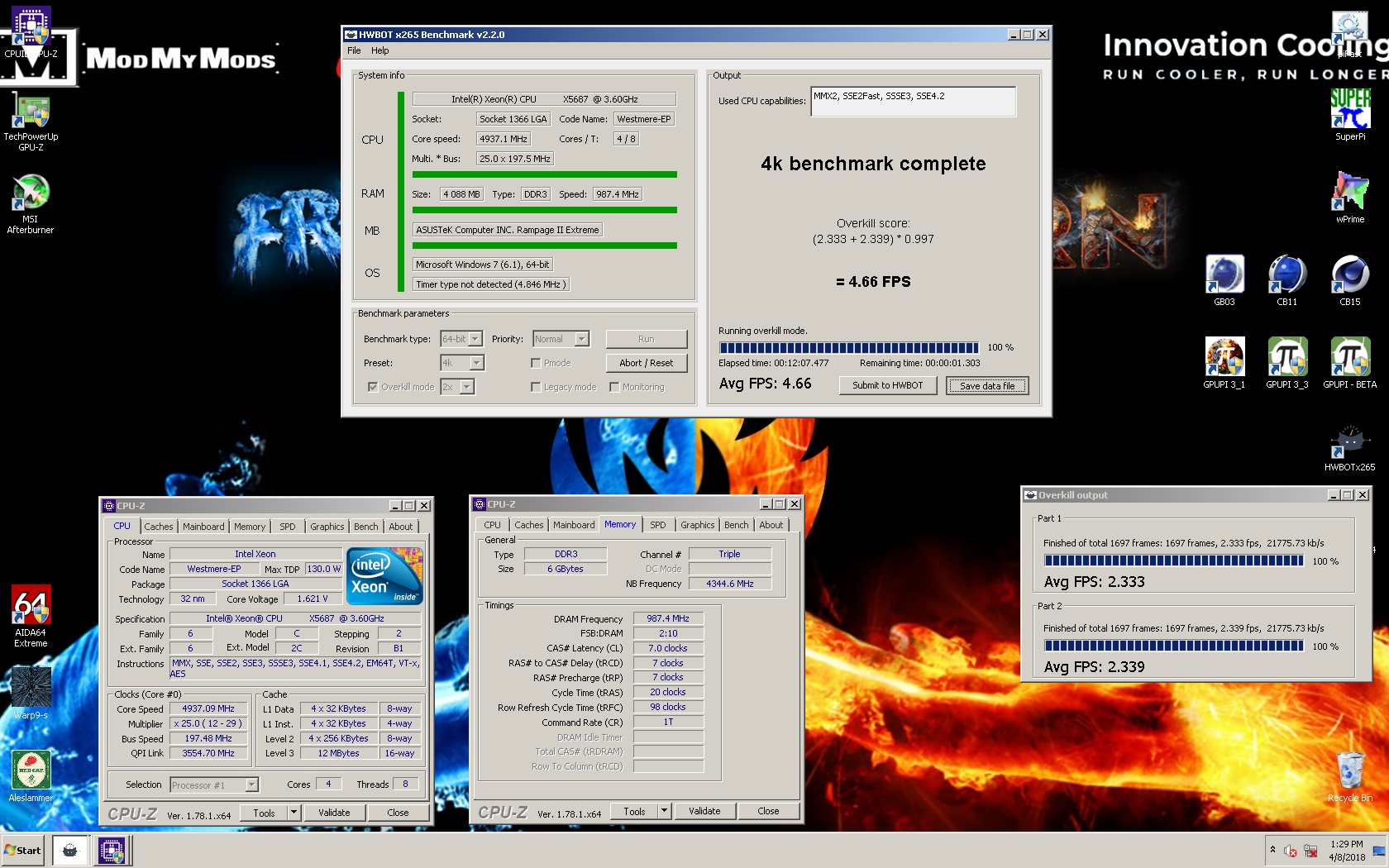Open the File menu in HWBOT
This screenshot has width=1389, height=868.
point(354,50)
